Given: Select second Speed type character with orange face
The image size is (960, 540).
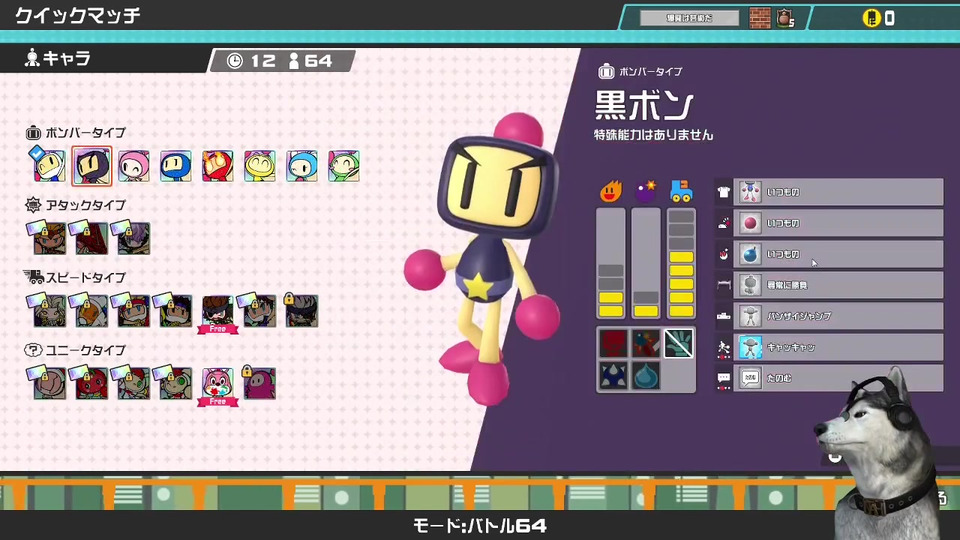Looking at the screenshot, I should coord(92,310).
